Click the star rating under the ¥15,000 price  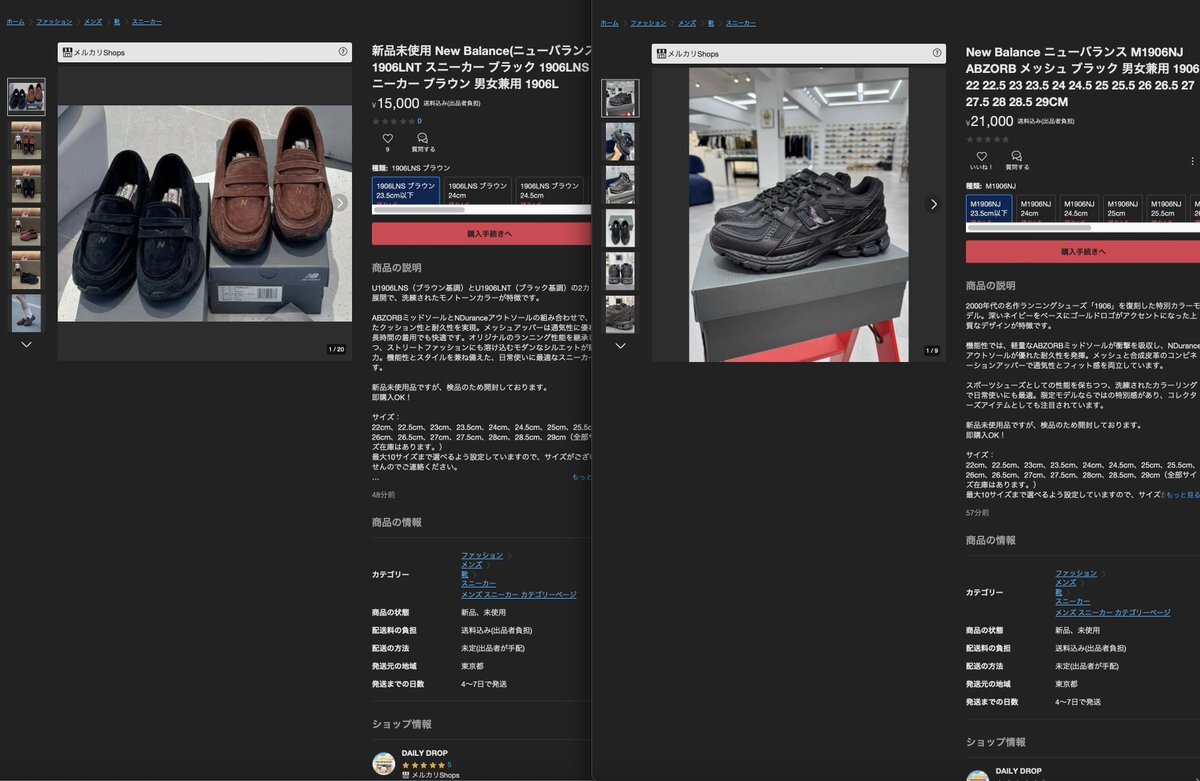pyautogui.click(x=393, y=121)
